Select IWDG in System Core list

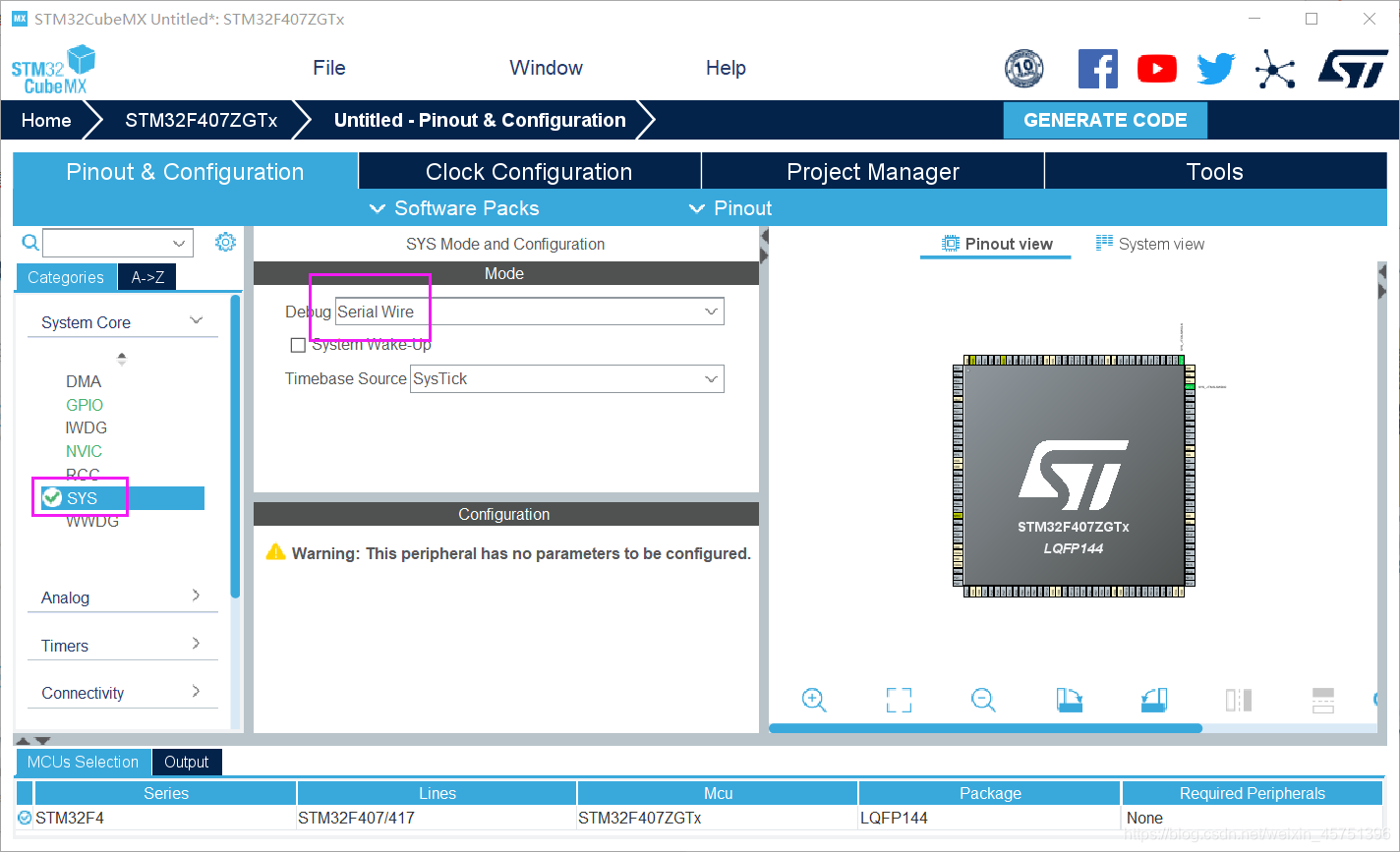(87, 427)
